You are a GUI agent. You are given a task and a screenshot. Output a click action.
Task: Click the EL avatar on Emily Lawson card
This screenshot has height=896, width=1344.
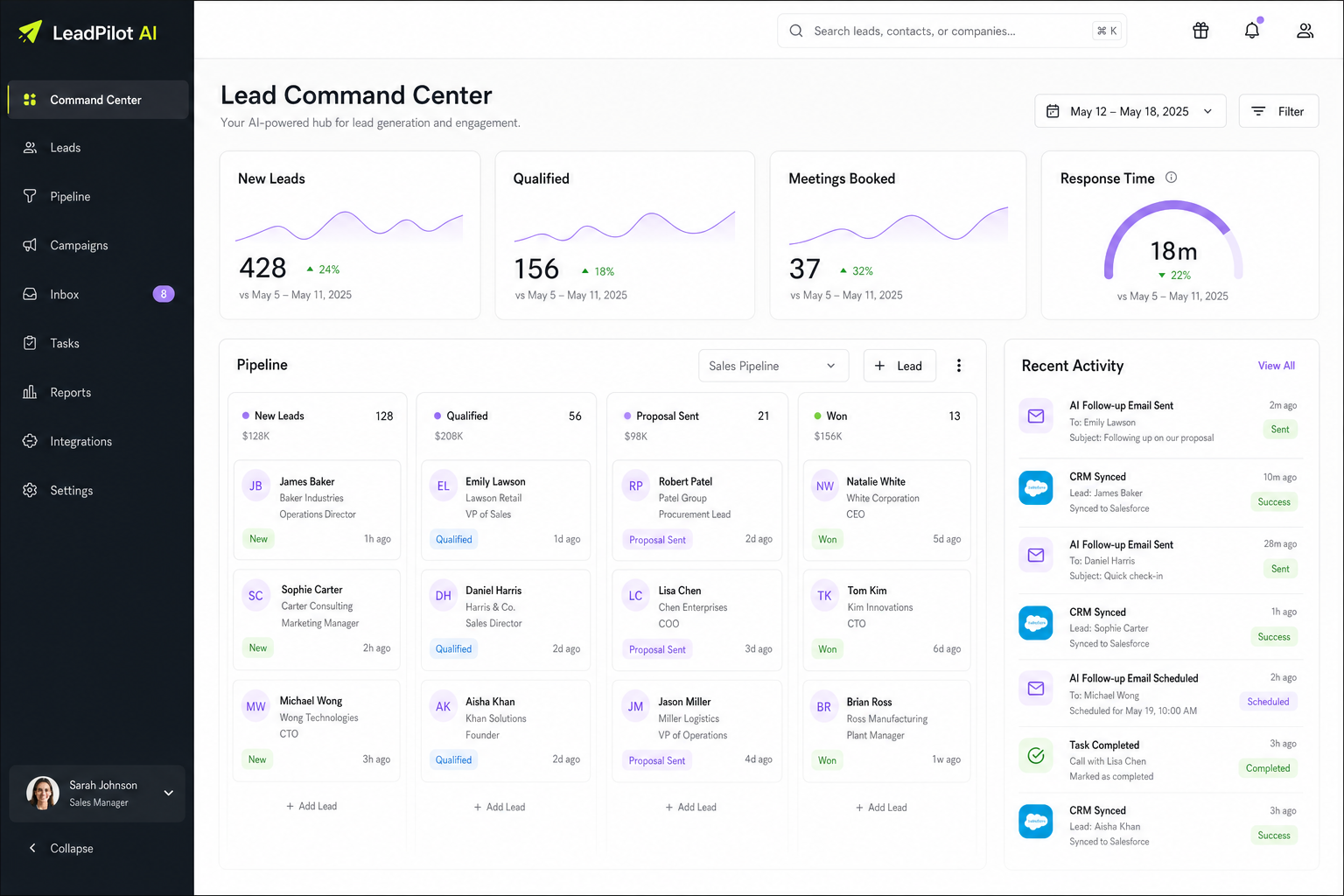tap(444, 486)
